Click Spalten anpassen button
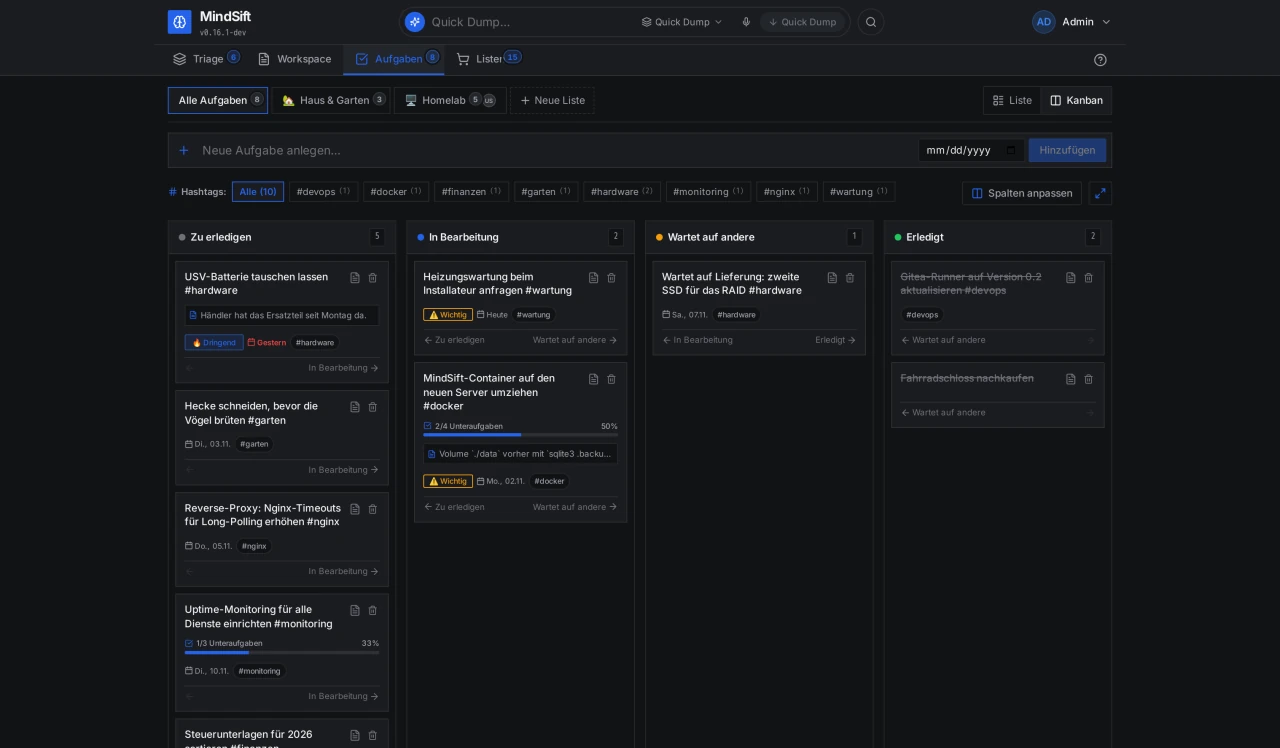 tap(1021, 193)
